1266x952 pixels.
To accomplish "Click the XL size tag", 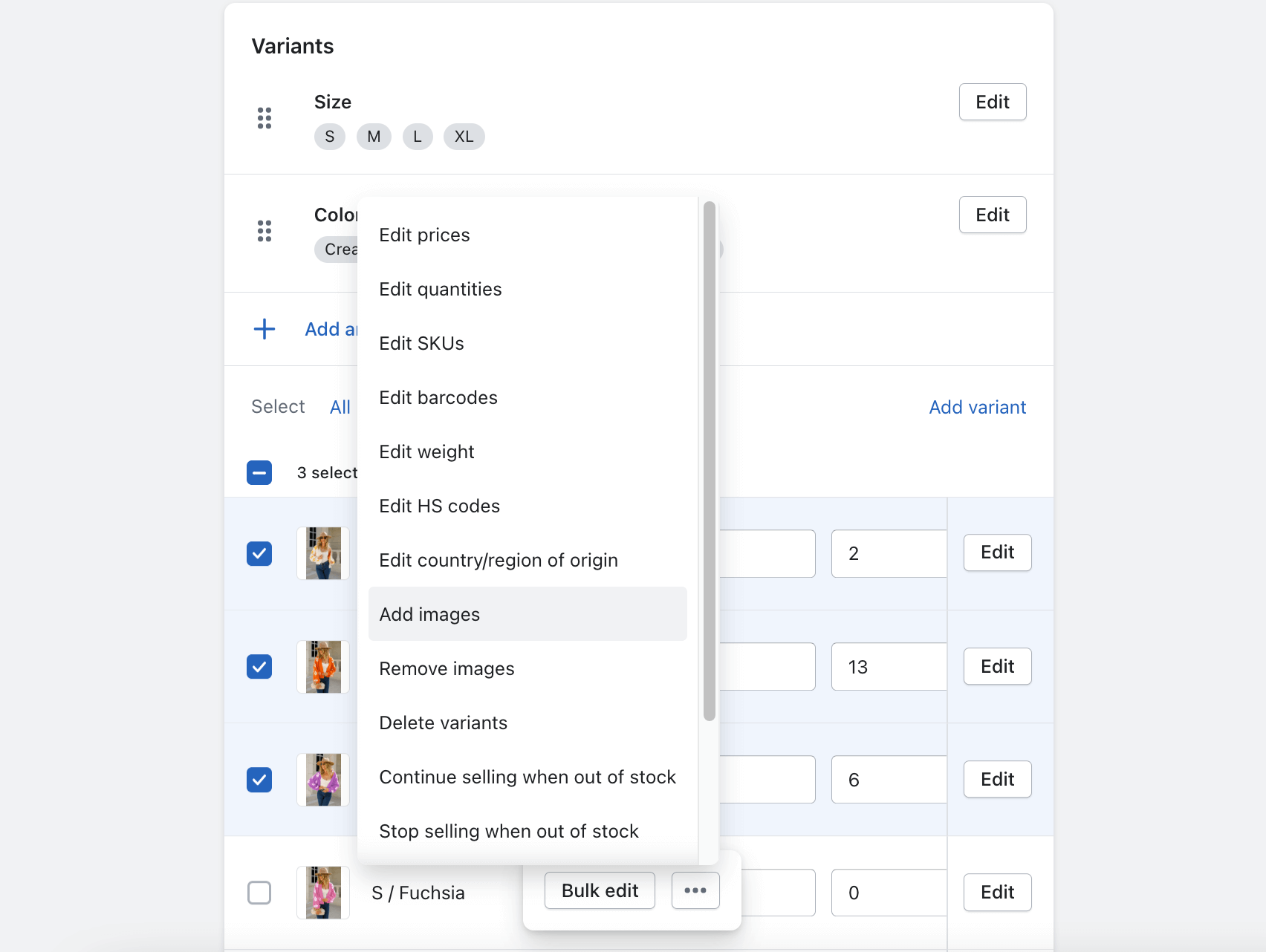I will (464, 137).
